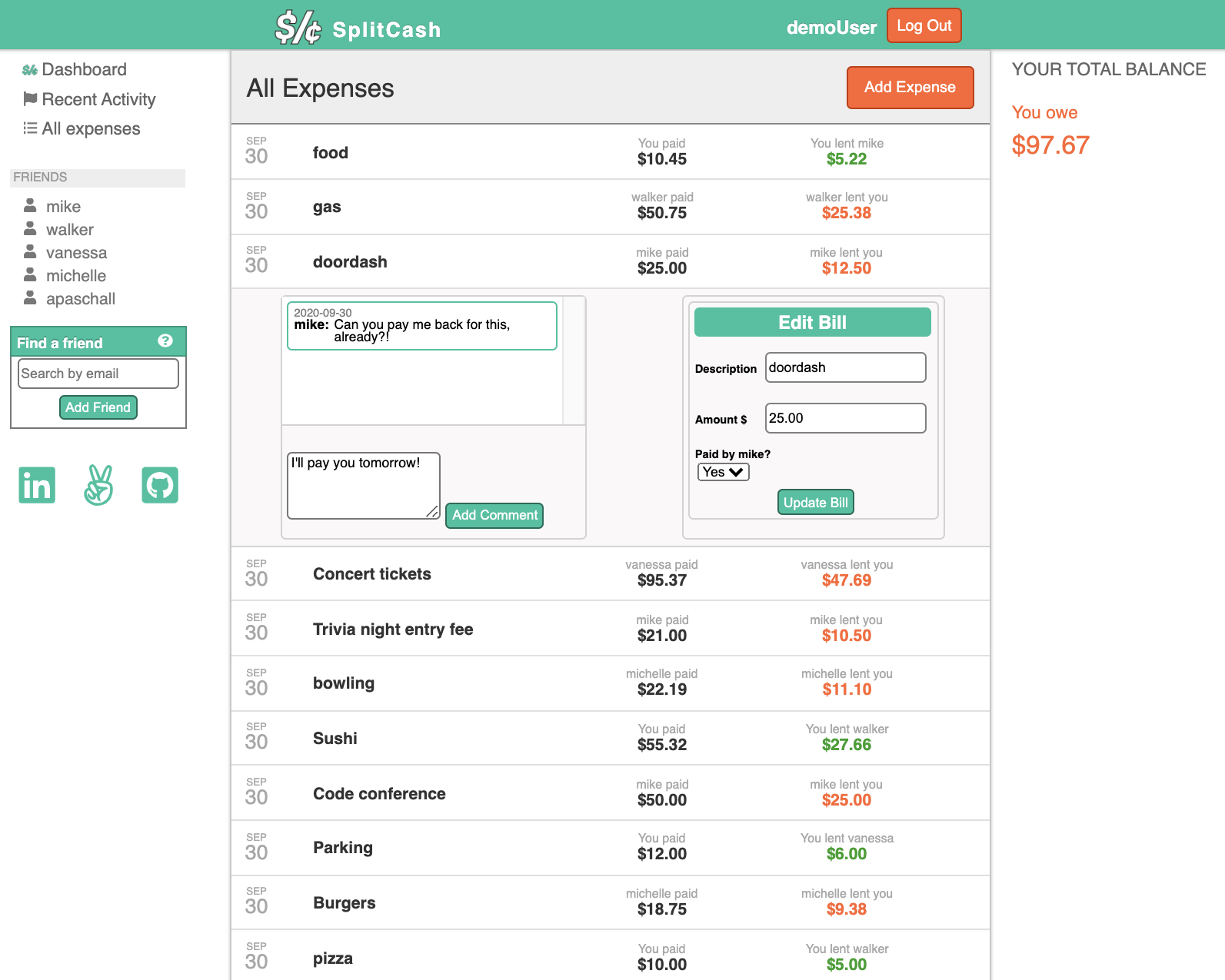Viewport: 1225px width, 980px height.
Task: Click the list icon for All expenses
Action: coord(30,128)
